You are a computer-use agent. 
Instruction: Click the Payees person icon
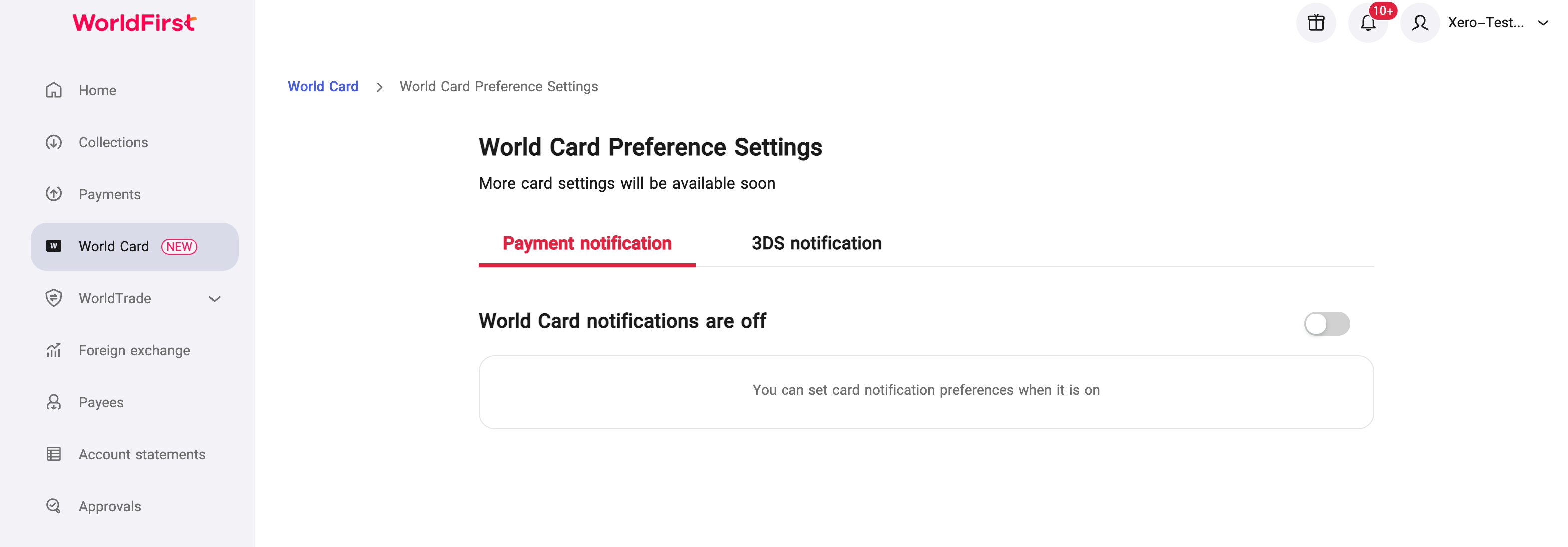click(x=54, y=402)
